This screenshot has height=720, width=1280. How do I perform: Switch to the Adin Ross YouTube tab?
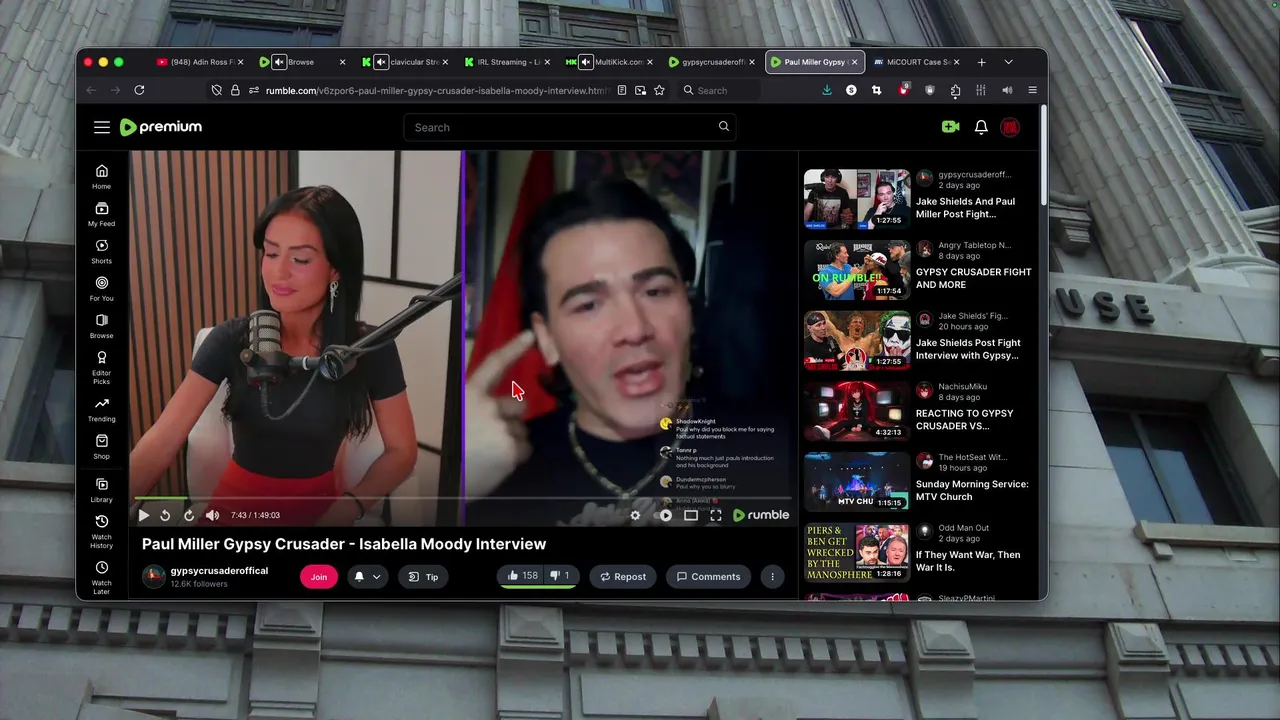pos(200,62)
